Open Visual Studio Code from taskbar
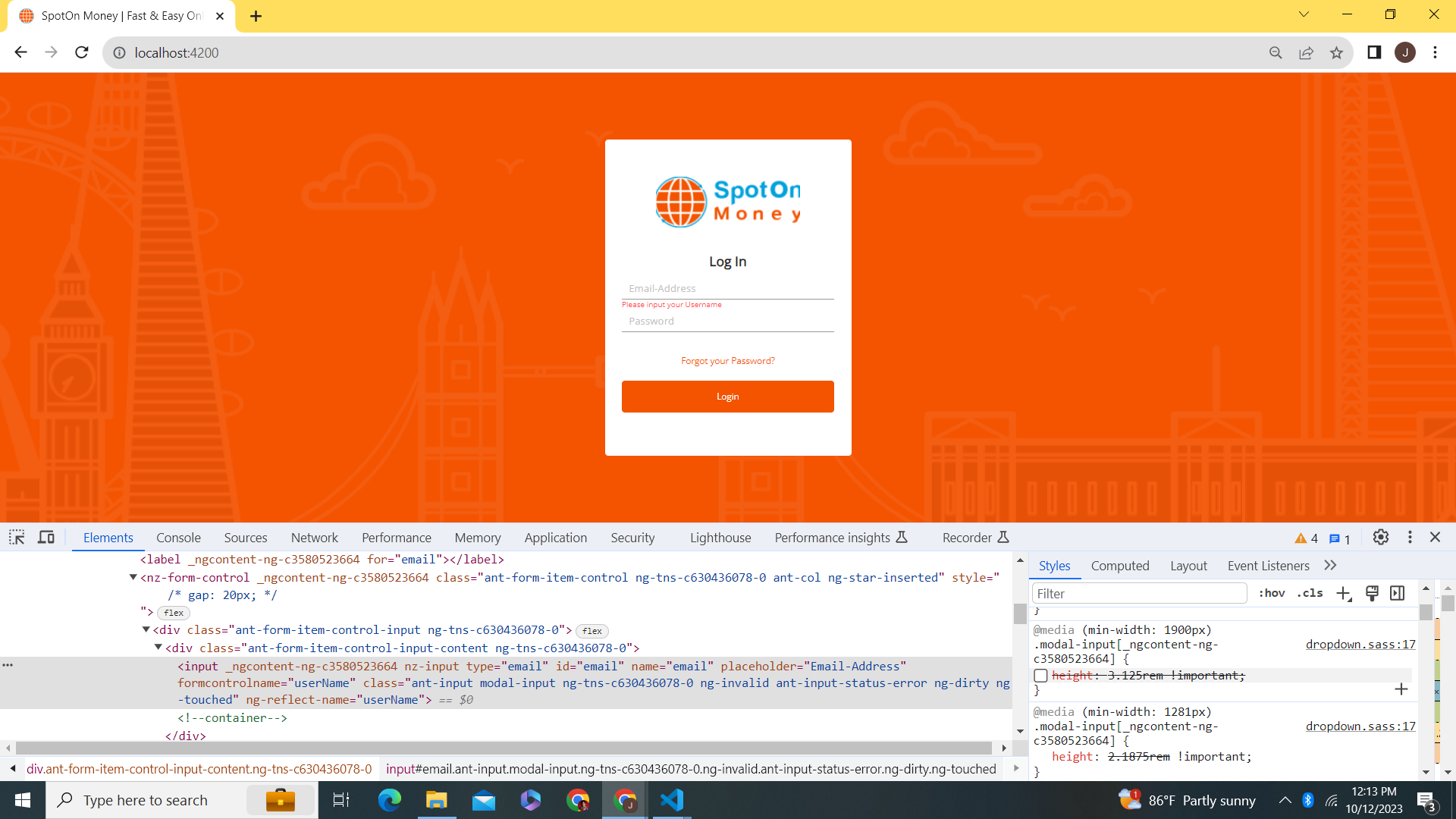The height and width of the screenshot is (819, 1456). click(x=672, y=800)
